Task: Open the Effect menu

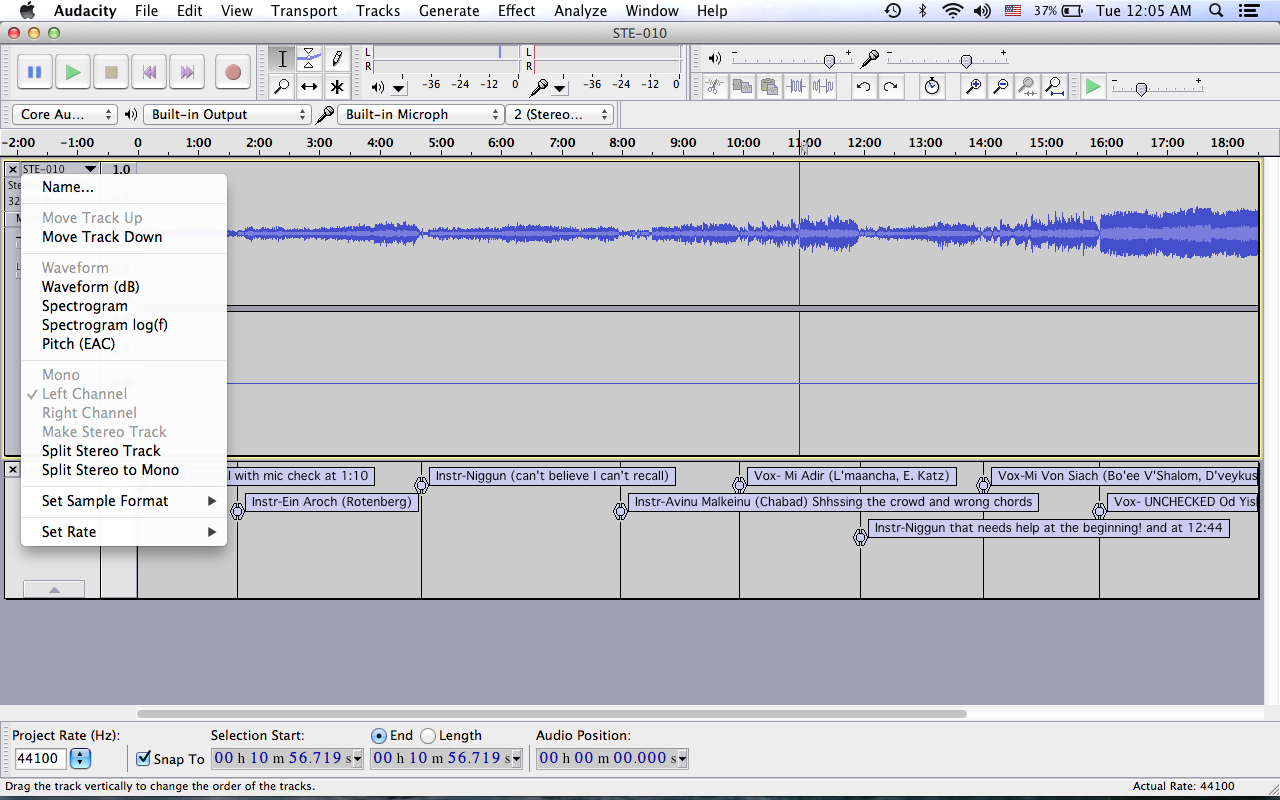Action: (x=517, y=11)
